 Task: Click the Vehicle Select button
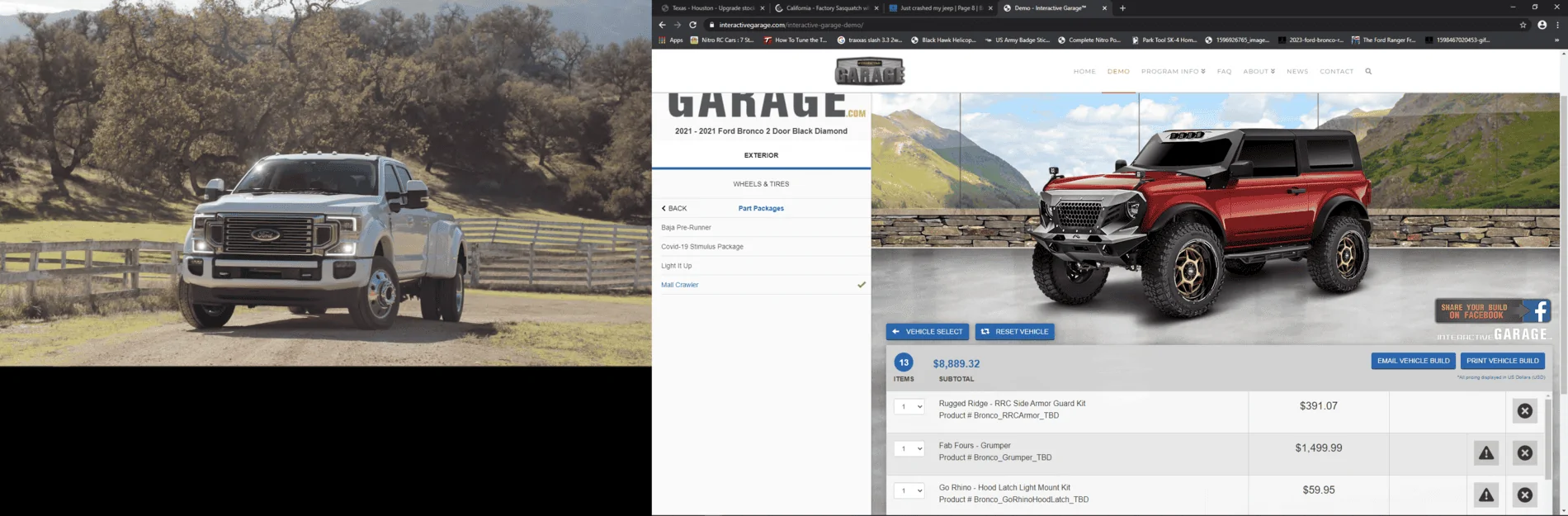click(x=927, y=332)
